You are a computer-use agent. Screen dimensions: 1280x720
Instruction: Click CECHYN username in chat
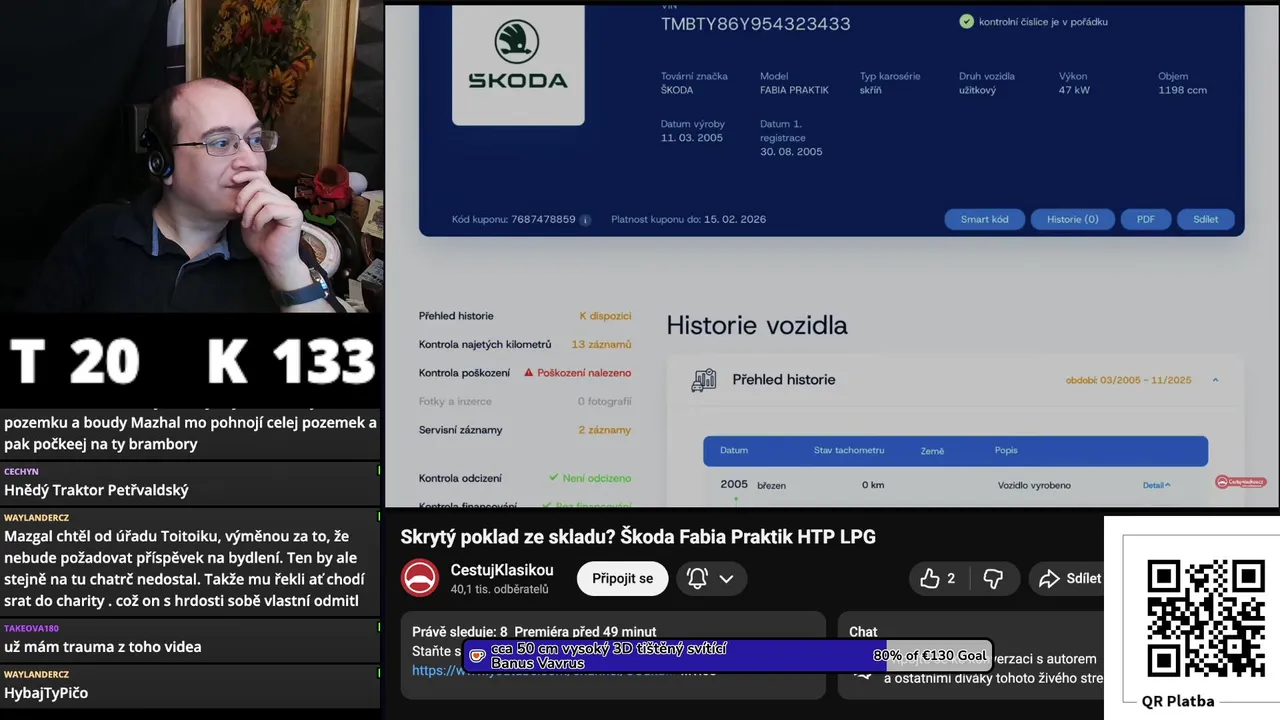[21, 471]
